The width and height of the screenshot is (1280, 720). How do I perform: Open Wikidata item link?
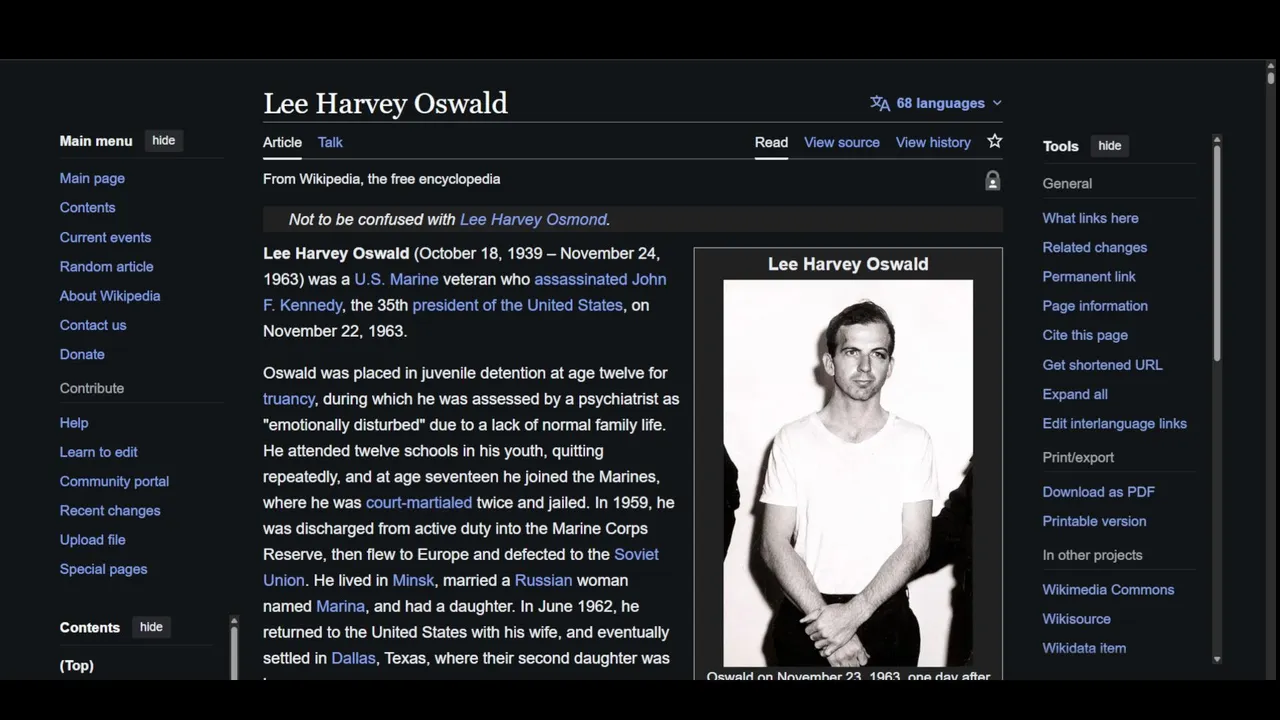tap(1084, 648)
